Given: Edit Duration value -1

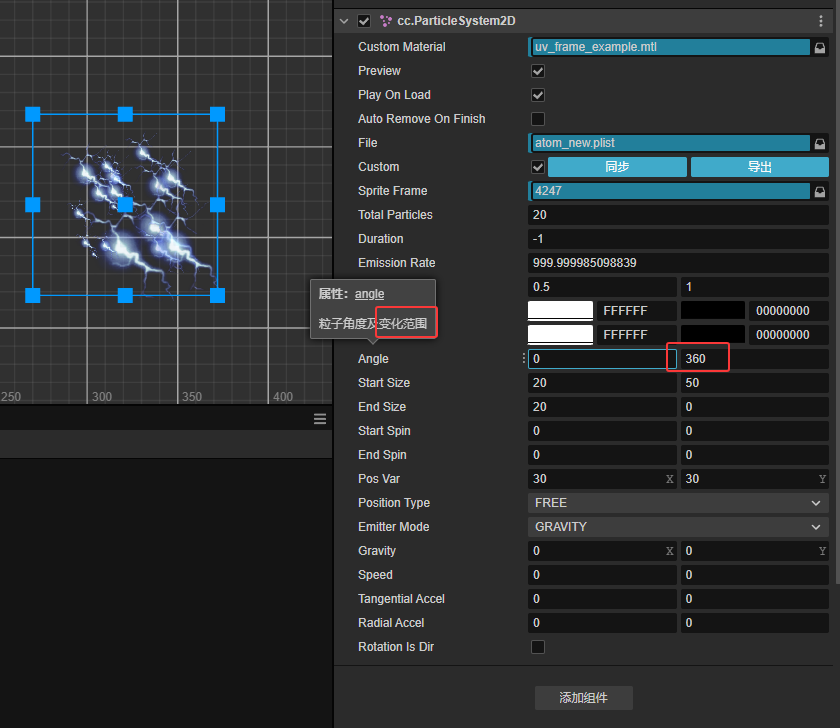Looking at the screenshot, I should [678, 239].
